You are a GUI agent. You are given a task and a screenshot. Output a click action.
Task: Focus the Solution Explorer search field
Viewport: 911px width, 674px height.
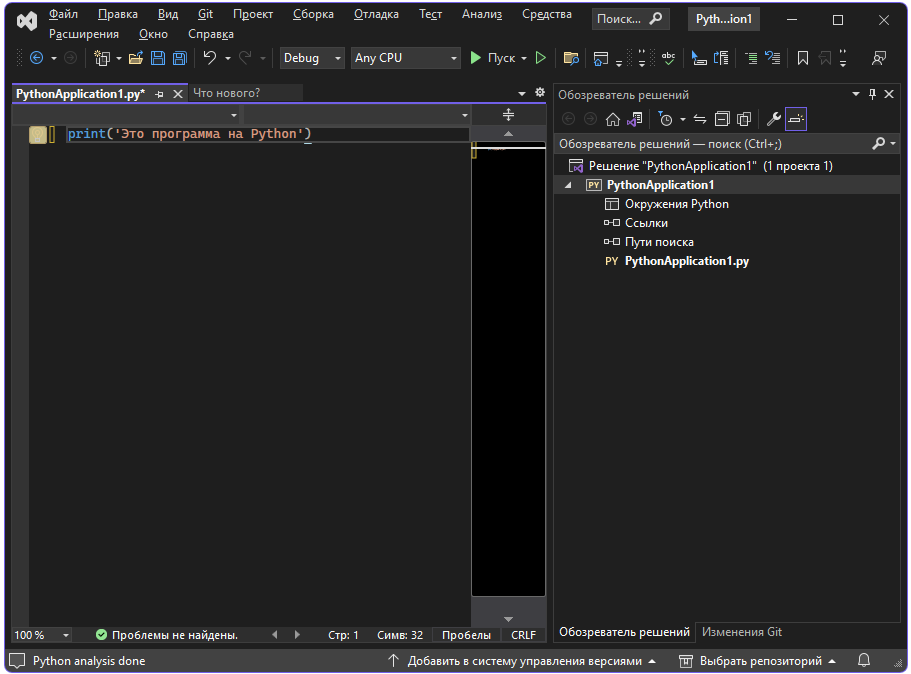click(x=715, y=144)
